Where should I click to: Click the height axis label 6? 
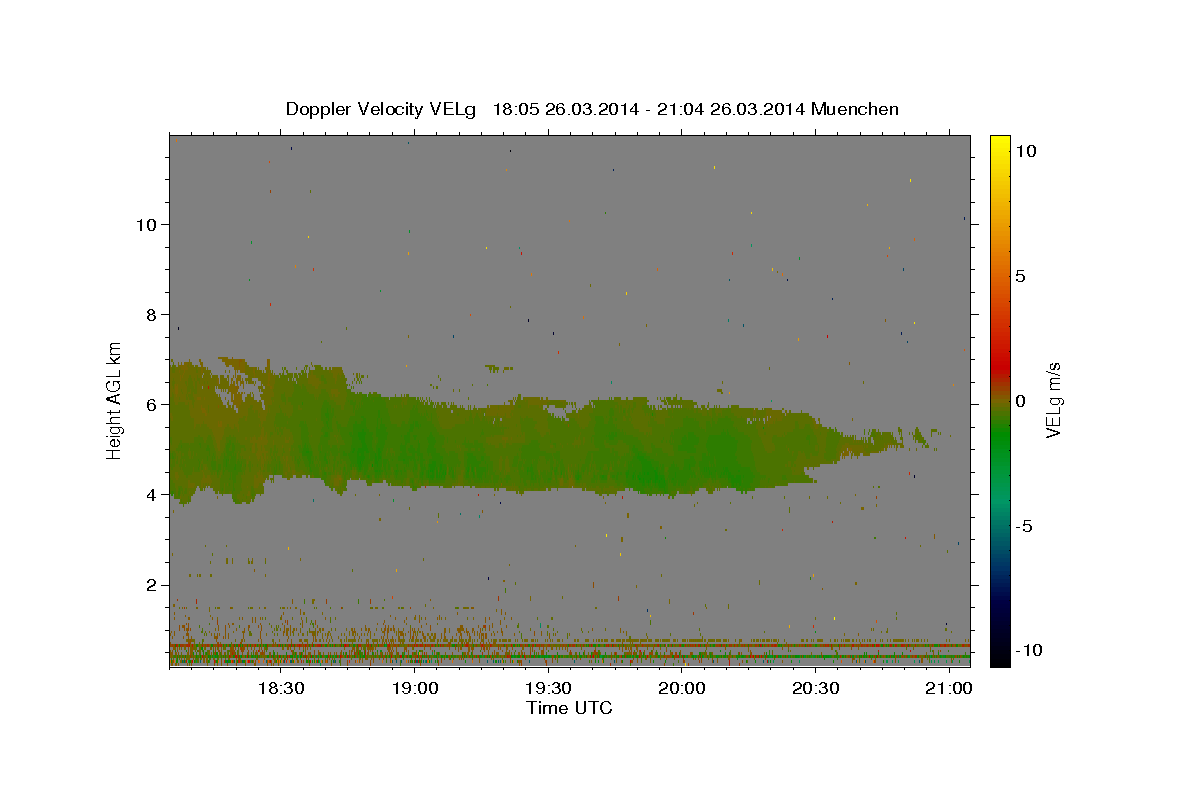tap(152, 404)
